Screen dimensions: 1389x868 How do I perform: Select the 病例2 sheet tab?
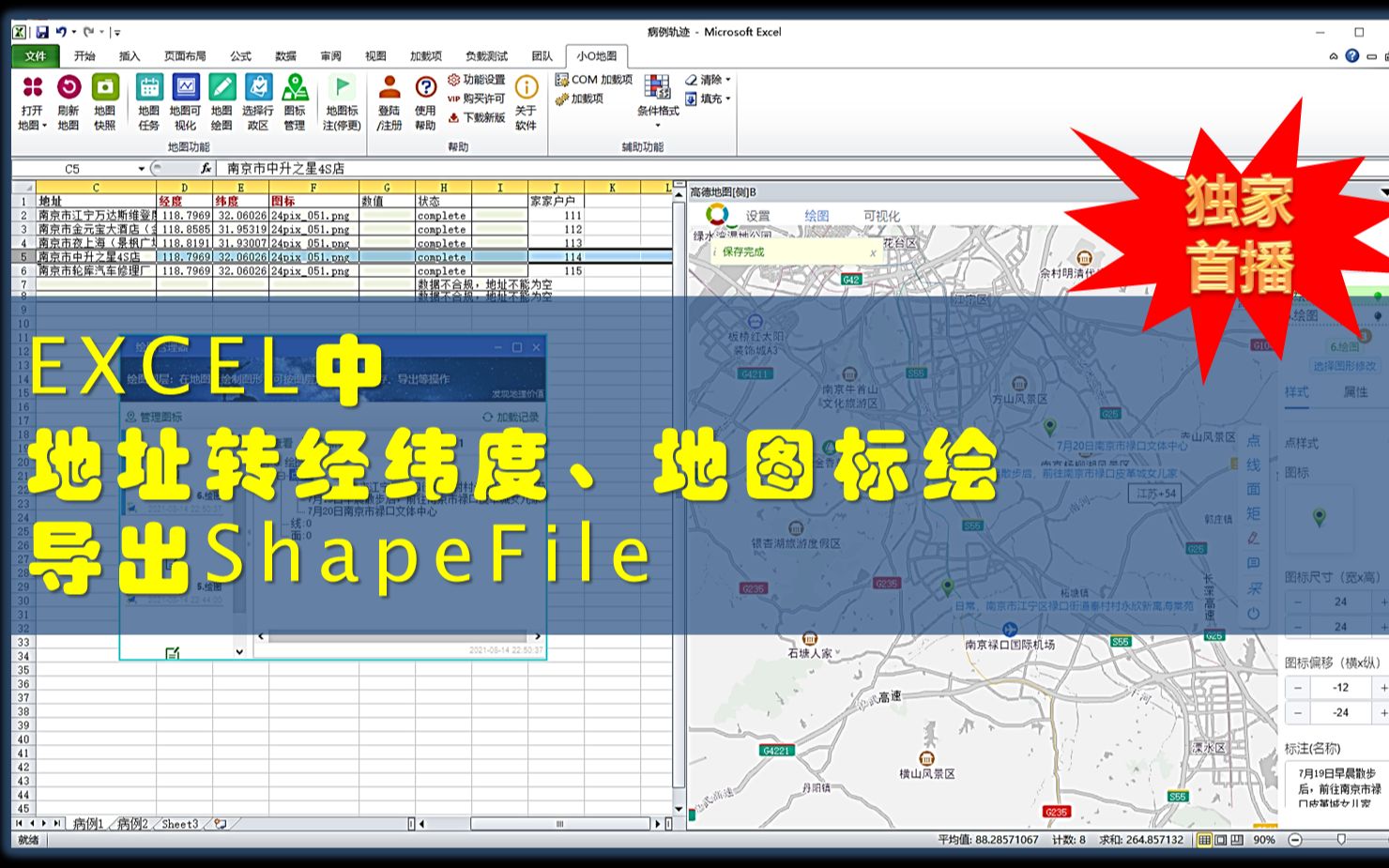tap(132, 824)
